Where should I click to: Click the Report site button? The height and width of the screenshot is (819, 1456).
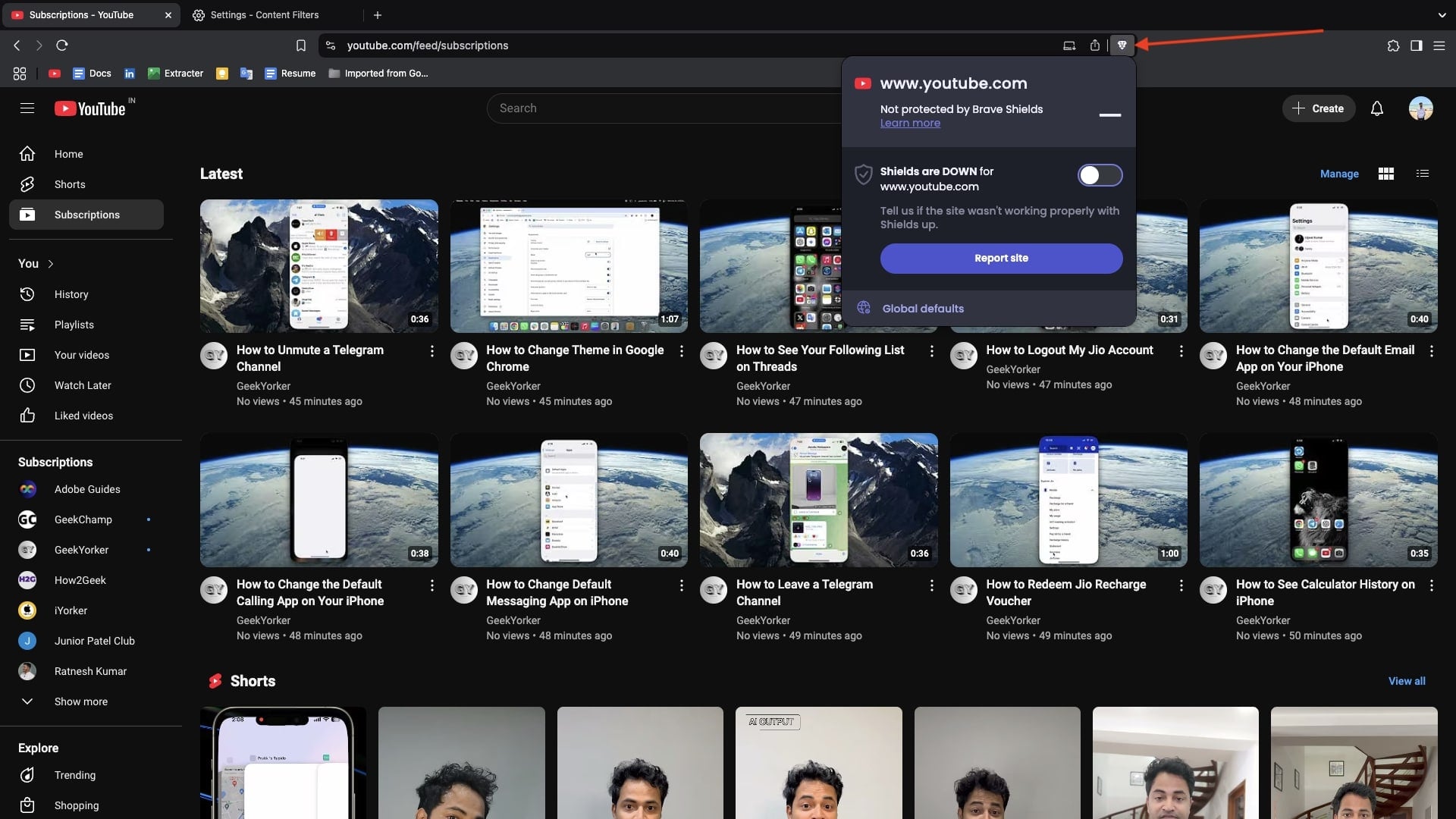pos(1001,258)
